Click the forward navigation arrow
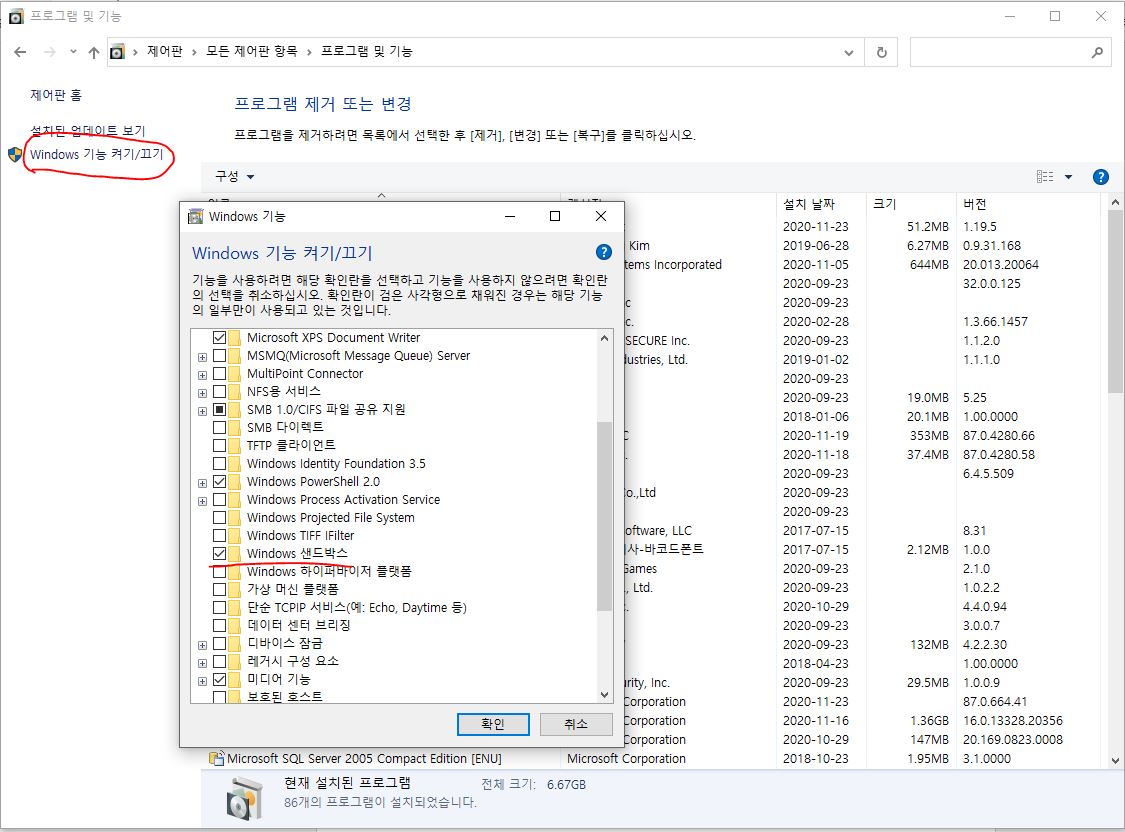Viewport: 1125px width, 832px height. click(x=50, y=52)
